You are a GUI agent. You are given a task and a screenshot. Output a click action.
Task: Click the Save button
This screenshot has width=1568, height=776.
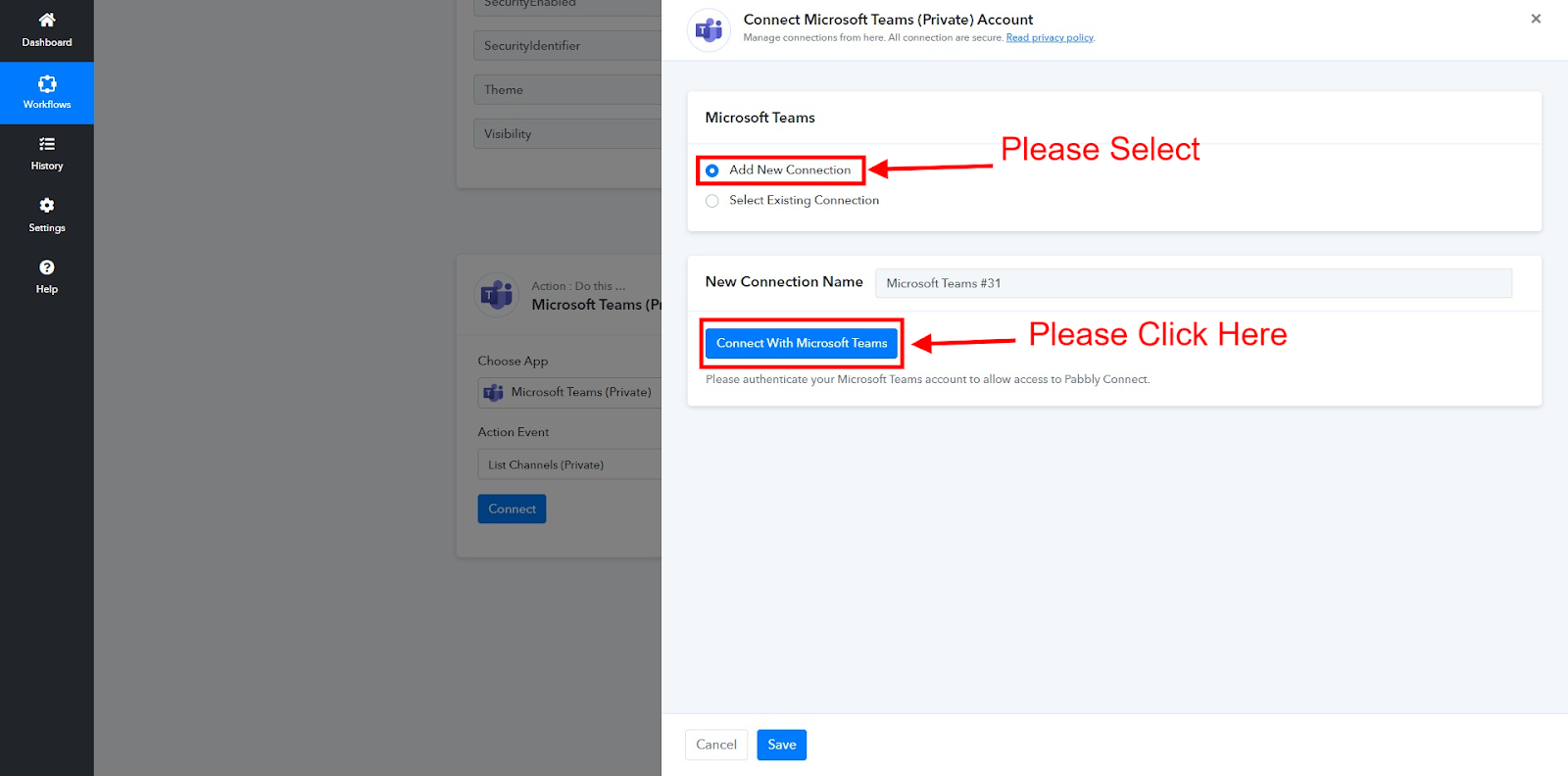click(781, 745)
